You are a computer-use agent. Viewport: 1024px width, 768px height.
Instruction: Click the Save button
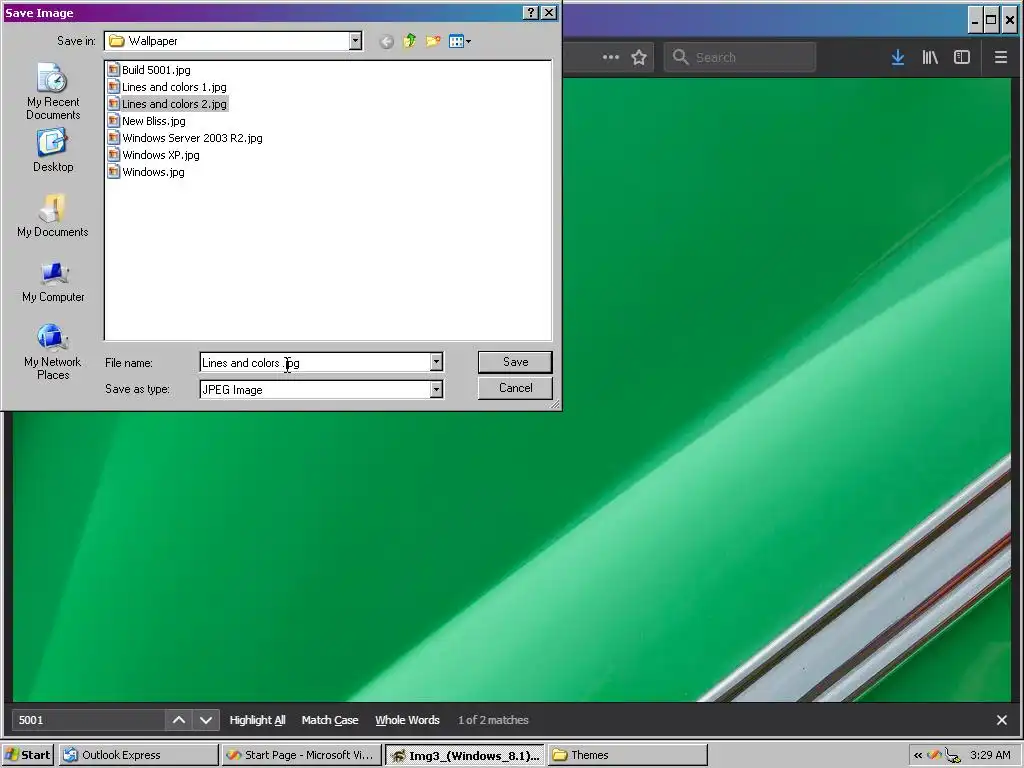point(515,362)
